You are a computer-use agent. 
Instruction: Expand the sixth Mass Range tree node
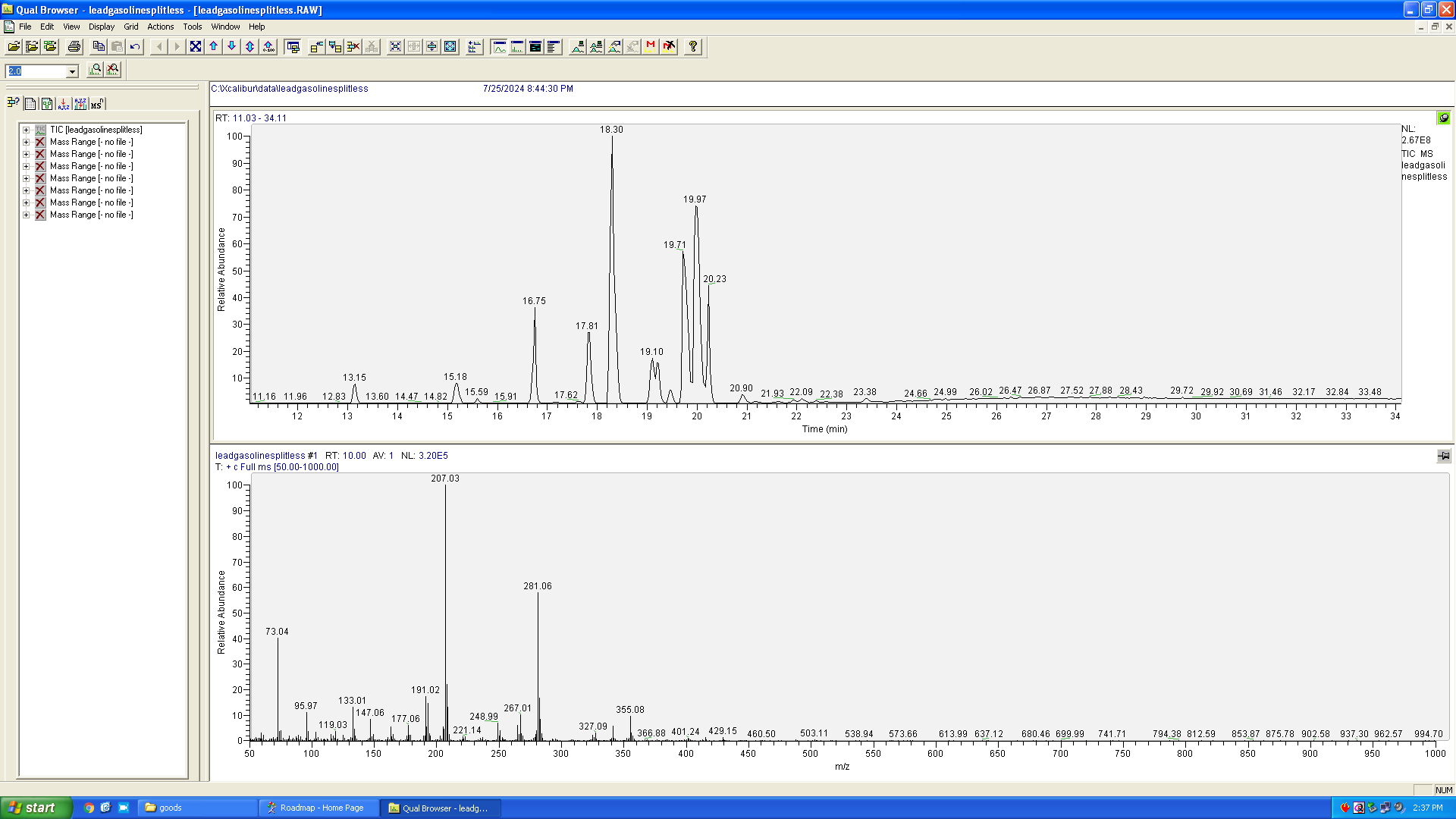coord(26,202)
